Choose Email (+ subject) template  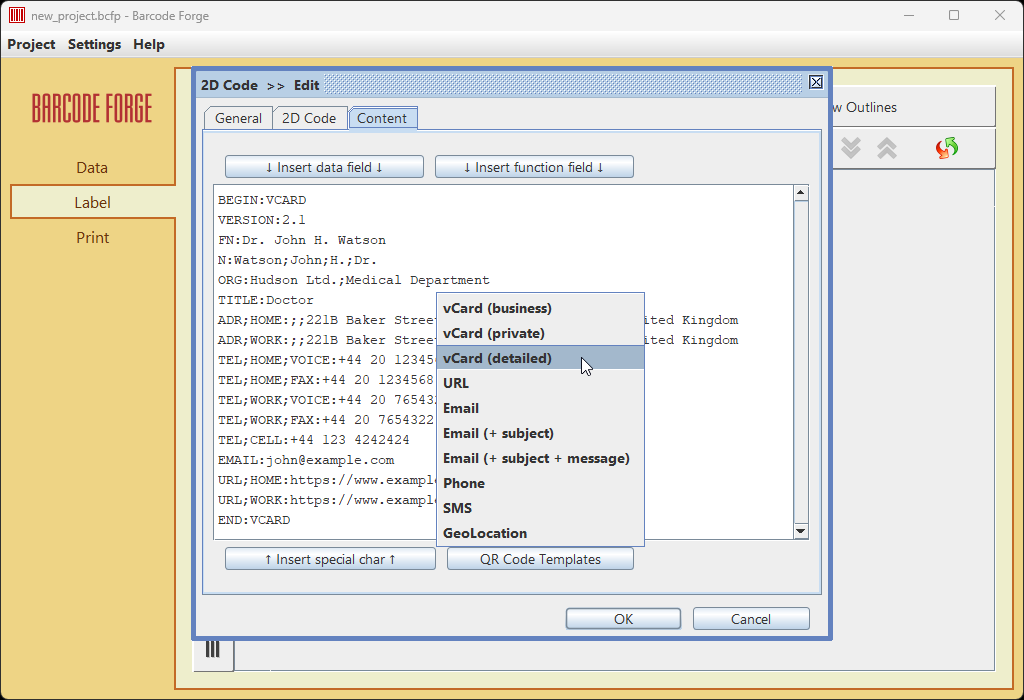[x=540, y=433]
